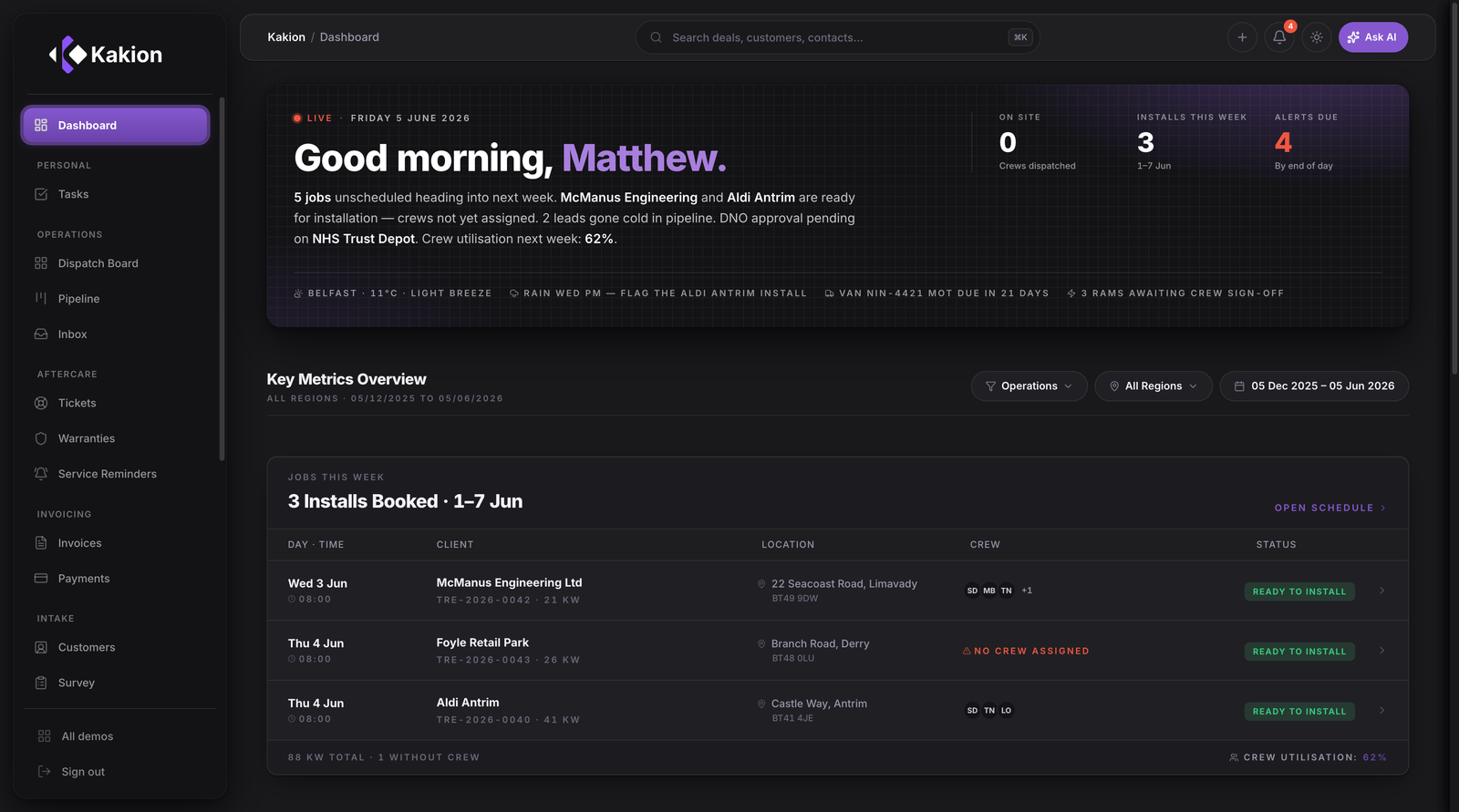This screenshot has width=1459, height=812.
Task: Click the Sign out icon
Action: [x=45, y=772]
